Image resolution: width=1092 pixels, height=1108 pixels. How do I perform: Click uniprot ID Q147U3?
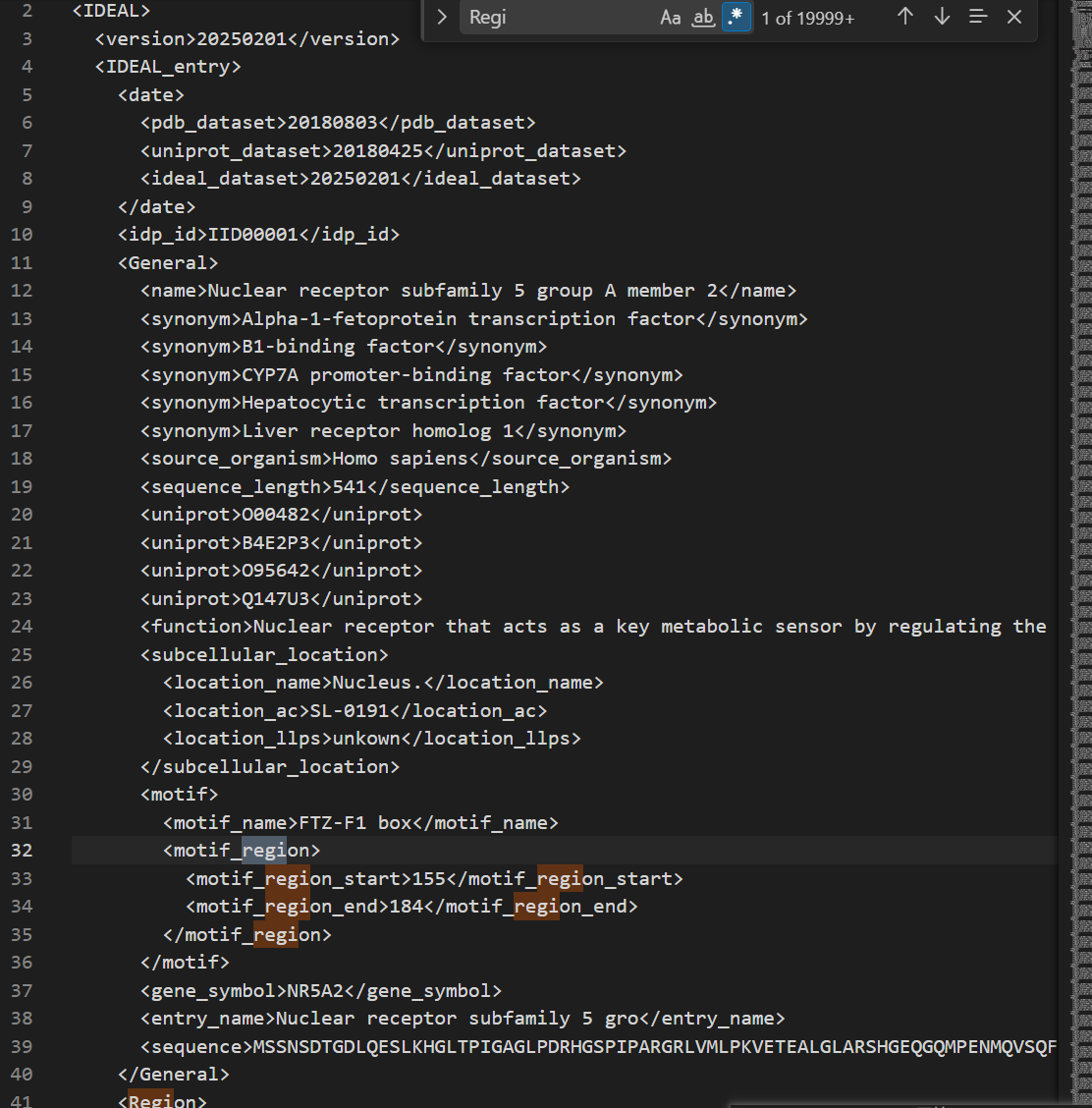coord(276,598)
